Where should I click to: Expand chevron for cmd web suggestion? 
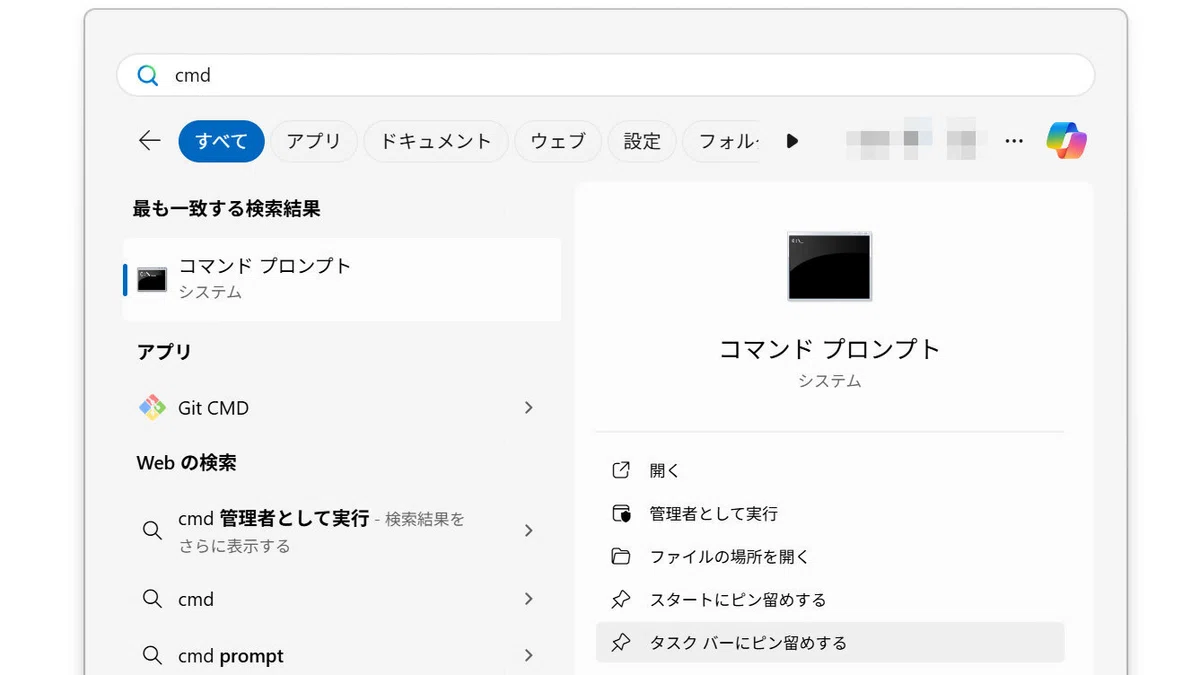[x=529, y=599]
